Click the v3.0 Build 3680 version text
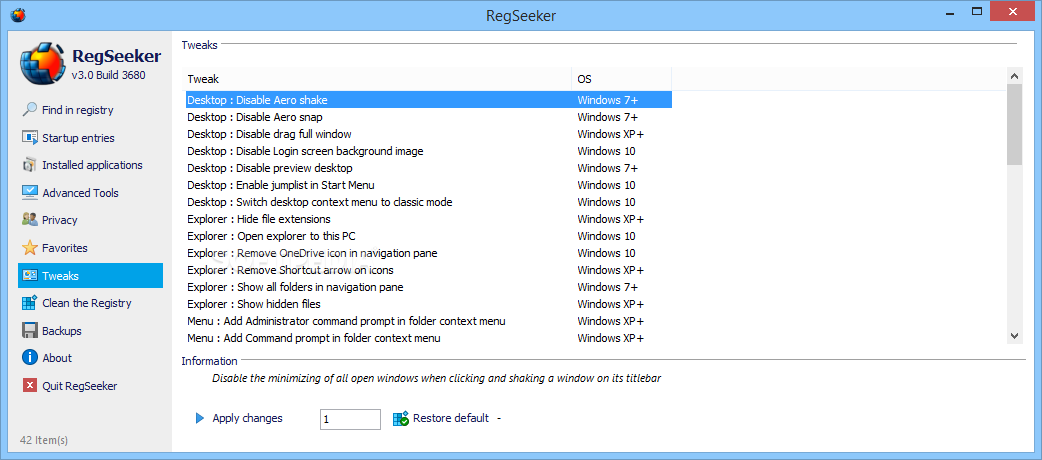The image size is (1042, 460). pos(108,75)
